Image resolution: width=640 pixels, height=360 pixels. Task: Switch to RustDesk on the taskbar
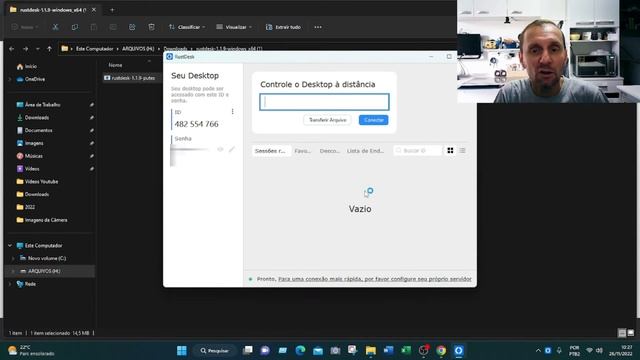point(459,350)
